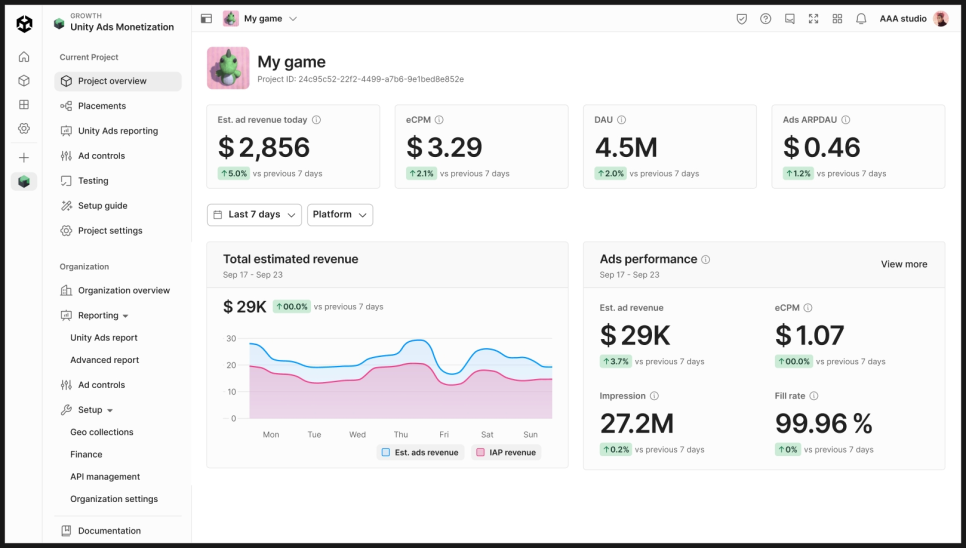The height and width of the screenshot is (548, 966).
Task: Open the notifications bell
Action: 861,19
